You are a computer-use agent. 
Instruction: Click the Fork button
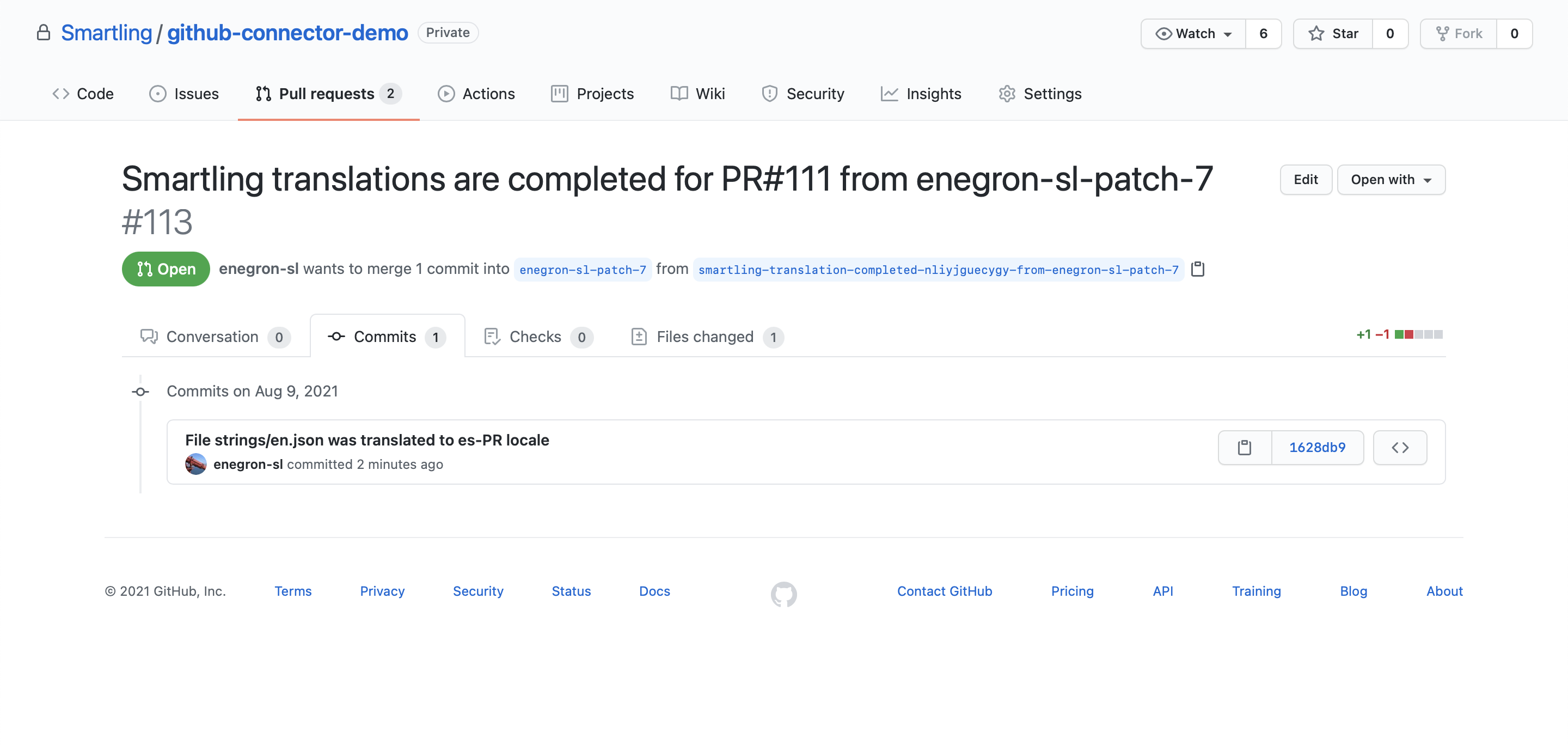pyautogui.click(x=1459, y=33)
